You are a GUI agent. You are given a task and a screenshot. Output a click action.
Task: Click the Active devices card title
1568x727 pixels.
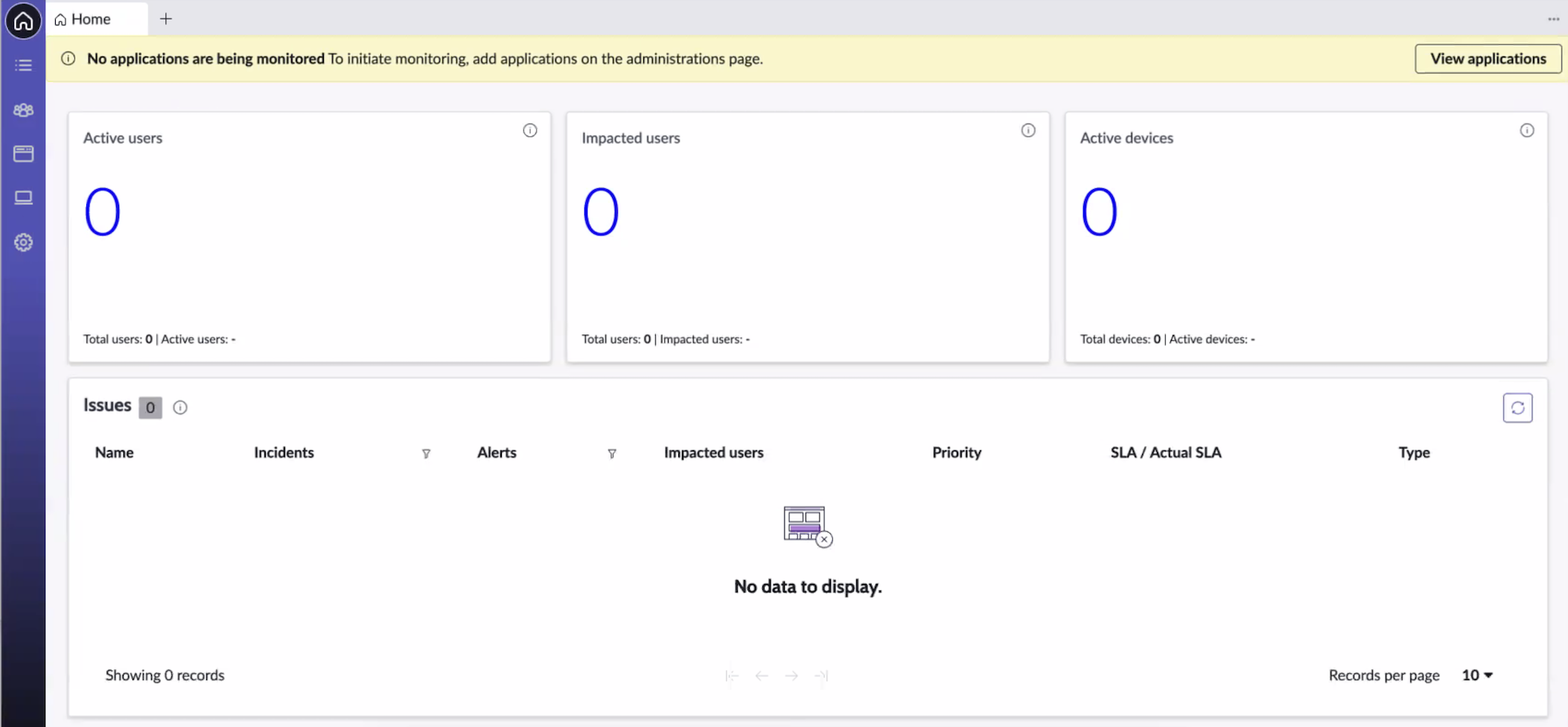coord(1126,138)
